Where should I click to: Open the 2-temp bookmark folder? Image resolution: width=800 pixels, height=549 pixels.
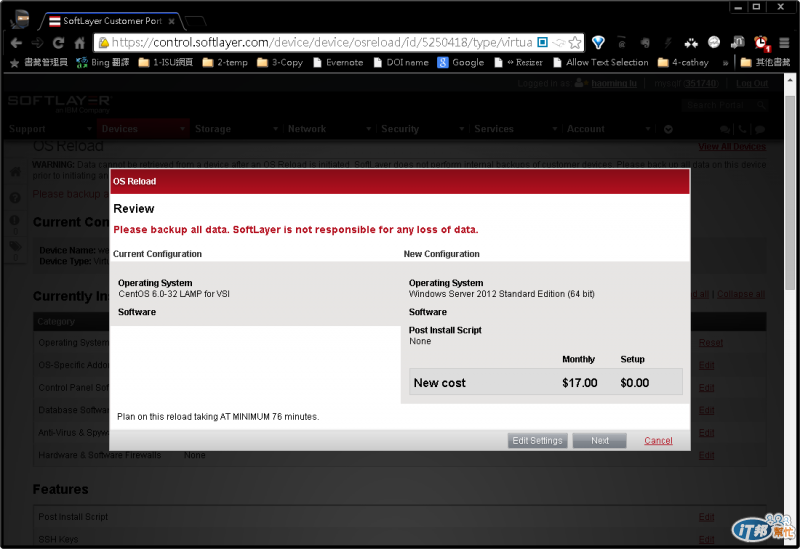225,62
